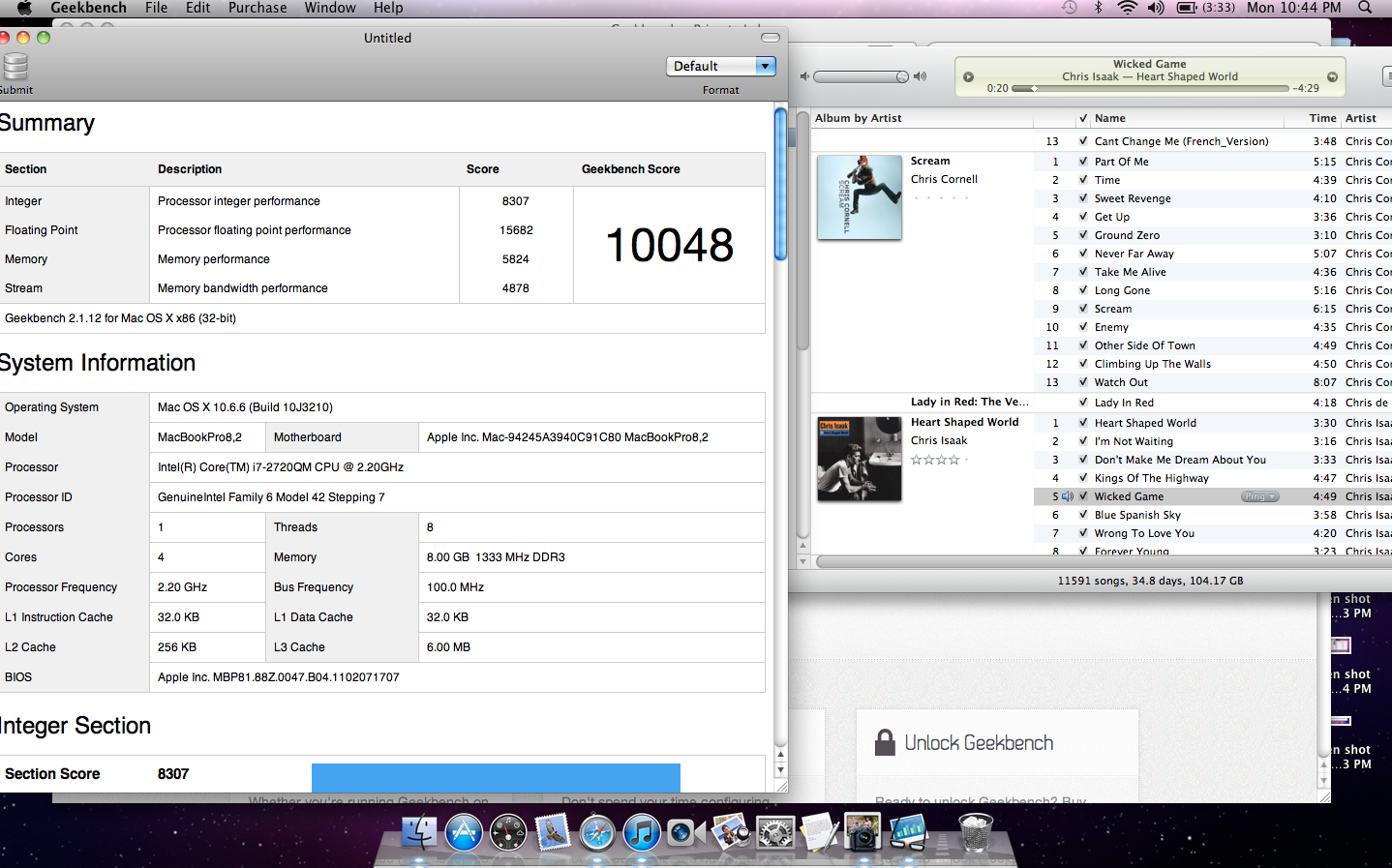Uncheck the Blue Spanish Sky track checkbox
1392x868 pixels.
[x=1083, y=515]
